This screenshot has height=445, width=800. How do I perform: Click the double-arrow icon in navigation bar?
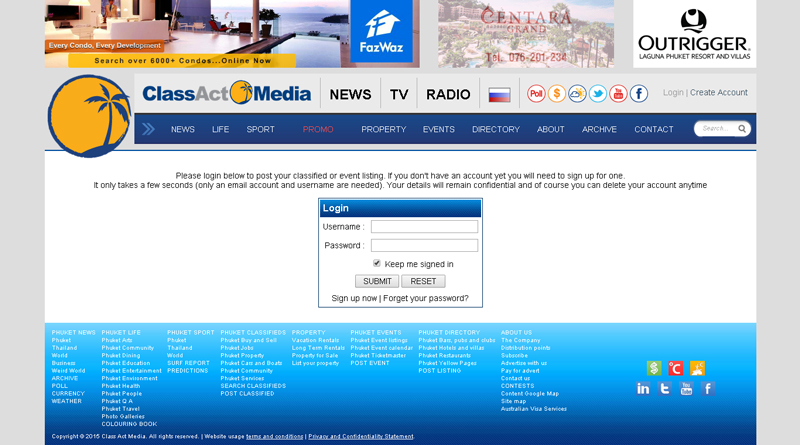tap(148, 129)
